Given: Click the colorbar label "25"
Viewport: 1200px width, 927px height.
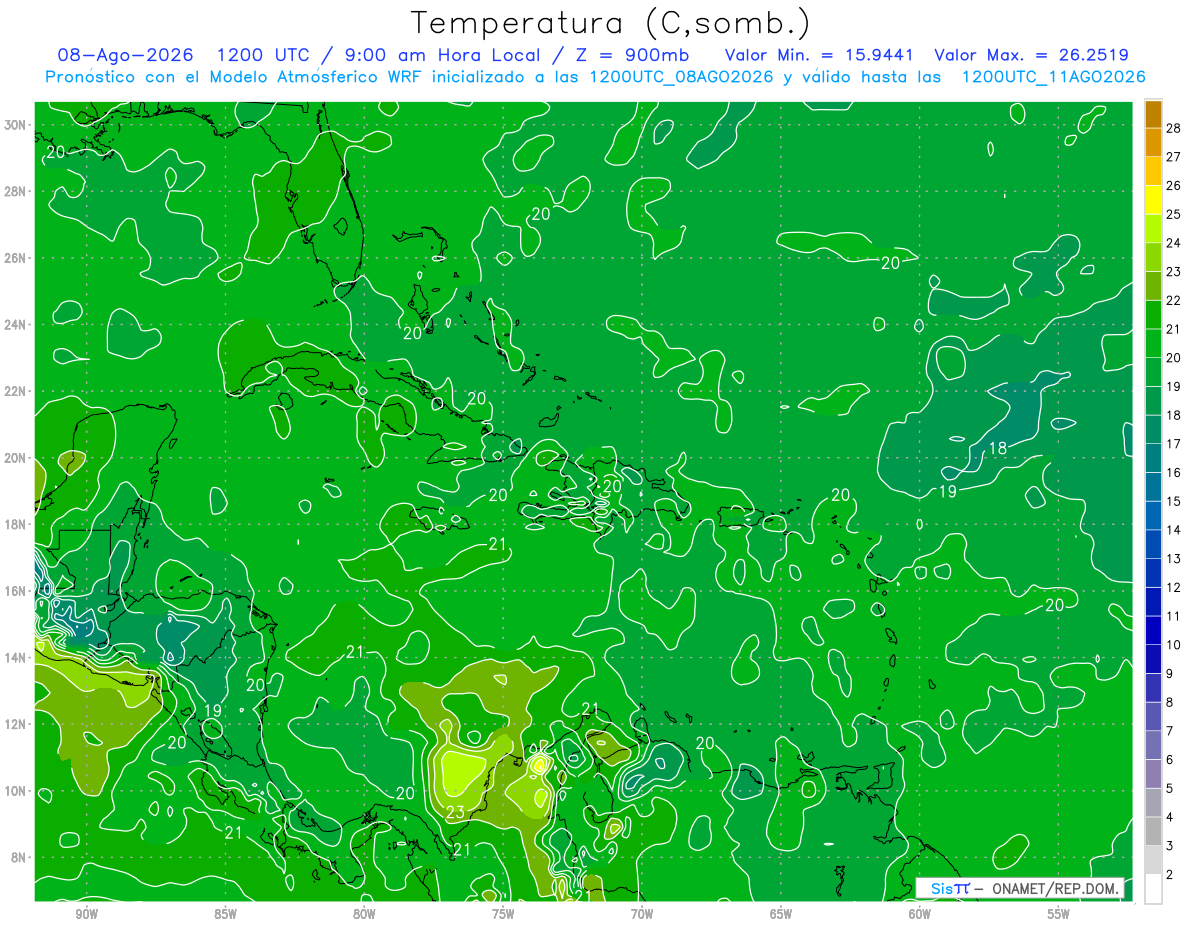Looking at the screenshot, I should (1174, 214).
